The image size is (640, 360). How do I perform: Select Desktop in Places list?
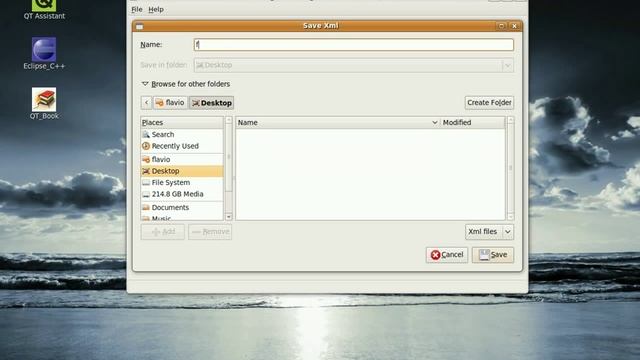click(182, 171)
